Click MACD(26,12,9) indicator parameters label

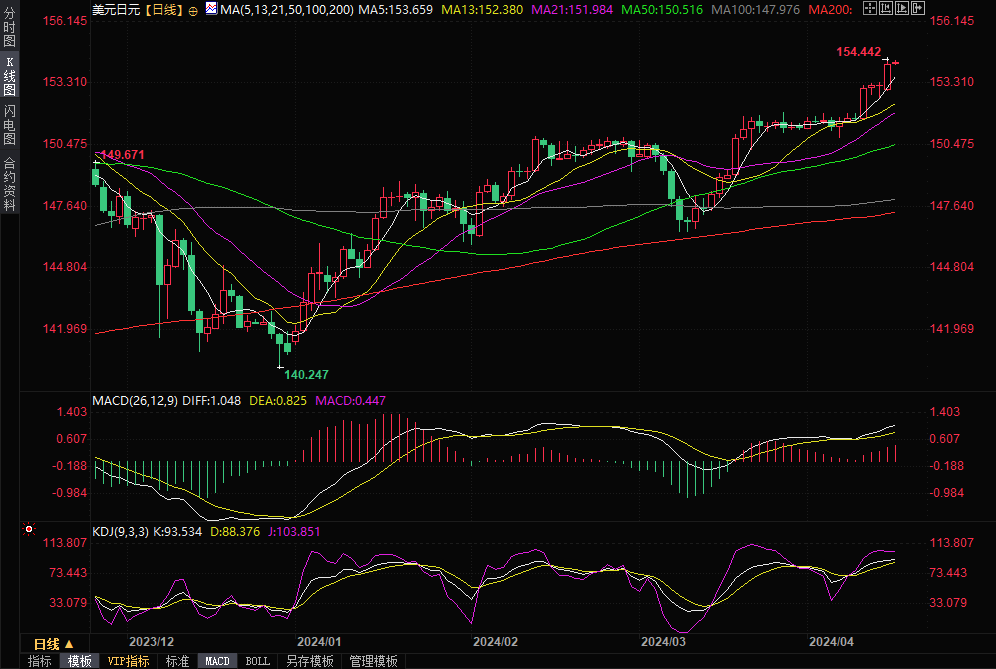tap(135, 401)
